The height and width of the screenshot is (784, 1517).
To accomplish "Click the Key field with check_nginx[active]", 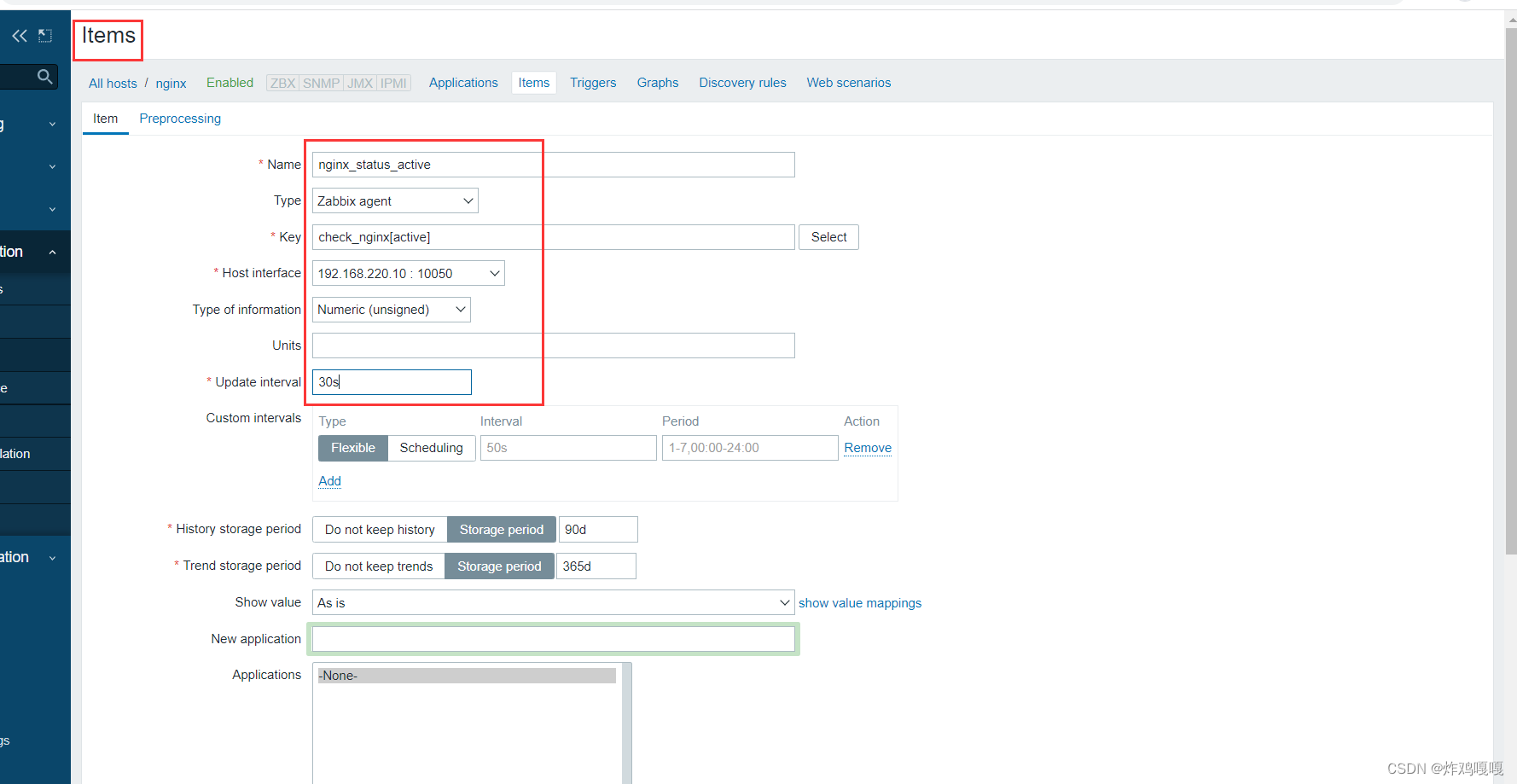I will [554, 237].
